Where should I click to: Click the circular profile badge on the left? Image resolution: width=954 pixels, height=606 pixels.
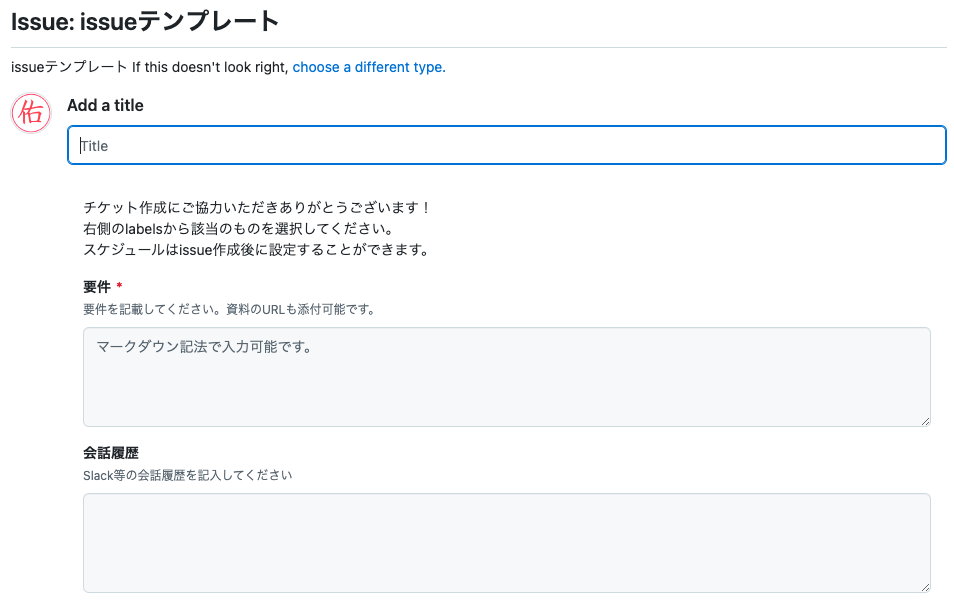click(30, 113)
